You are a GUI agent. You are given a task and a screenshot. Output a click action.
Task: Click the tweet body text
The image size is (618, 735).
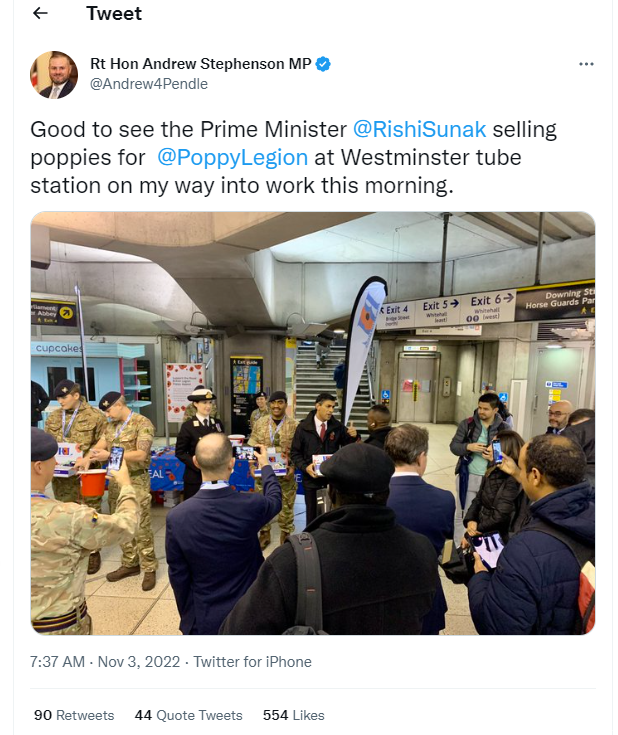[x=294, y=158]
